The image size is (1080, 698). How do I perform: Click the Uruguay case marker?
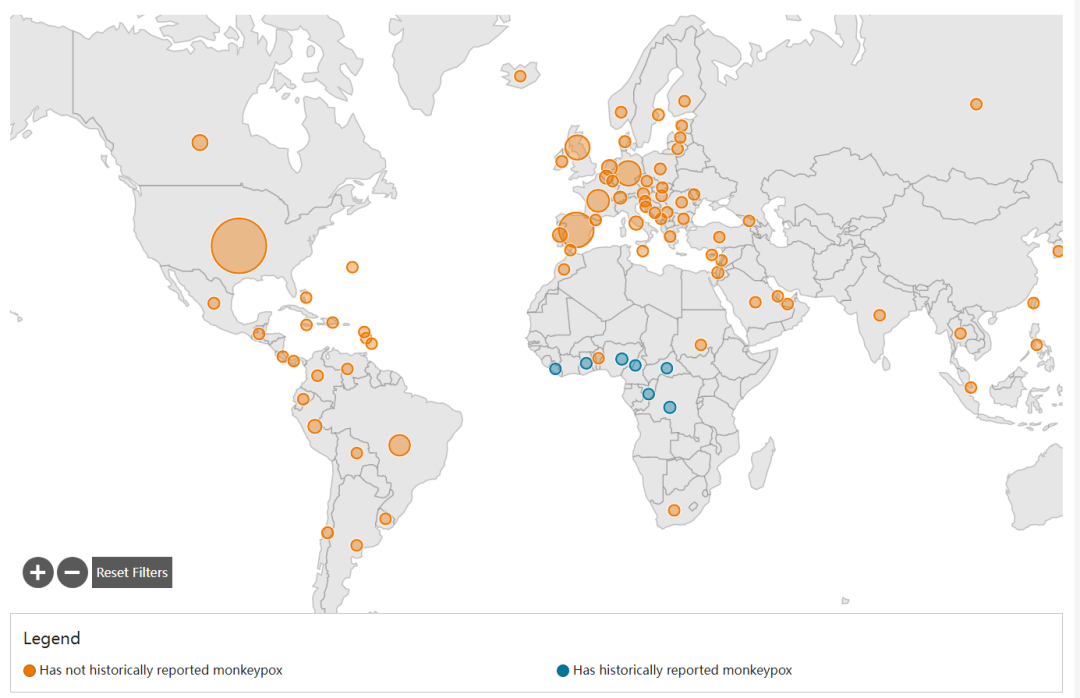coord(385,518)
